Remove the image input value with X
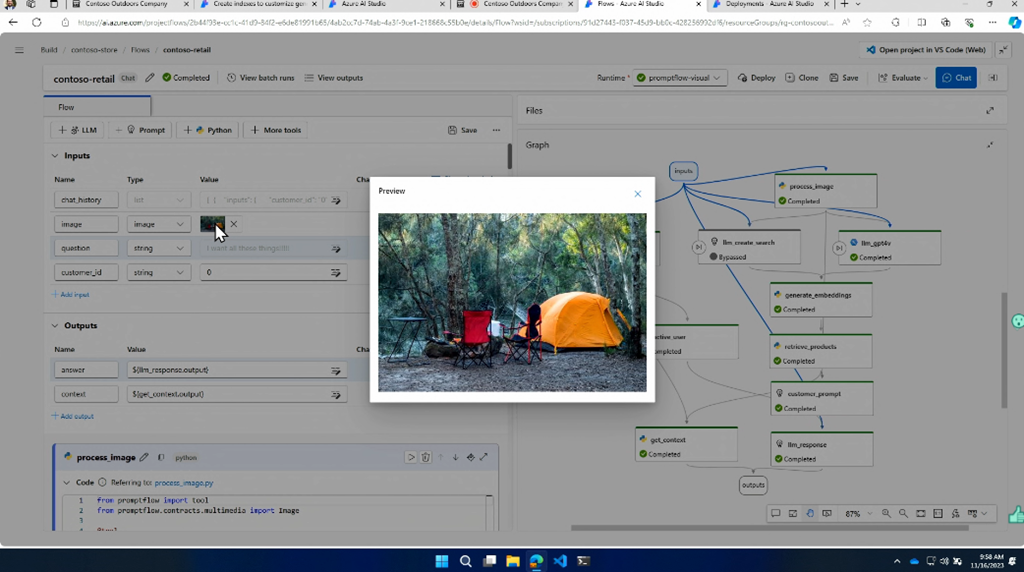 234,225
